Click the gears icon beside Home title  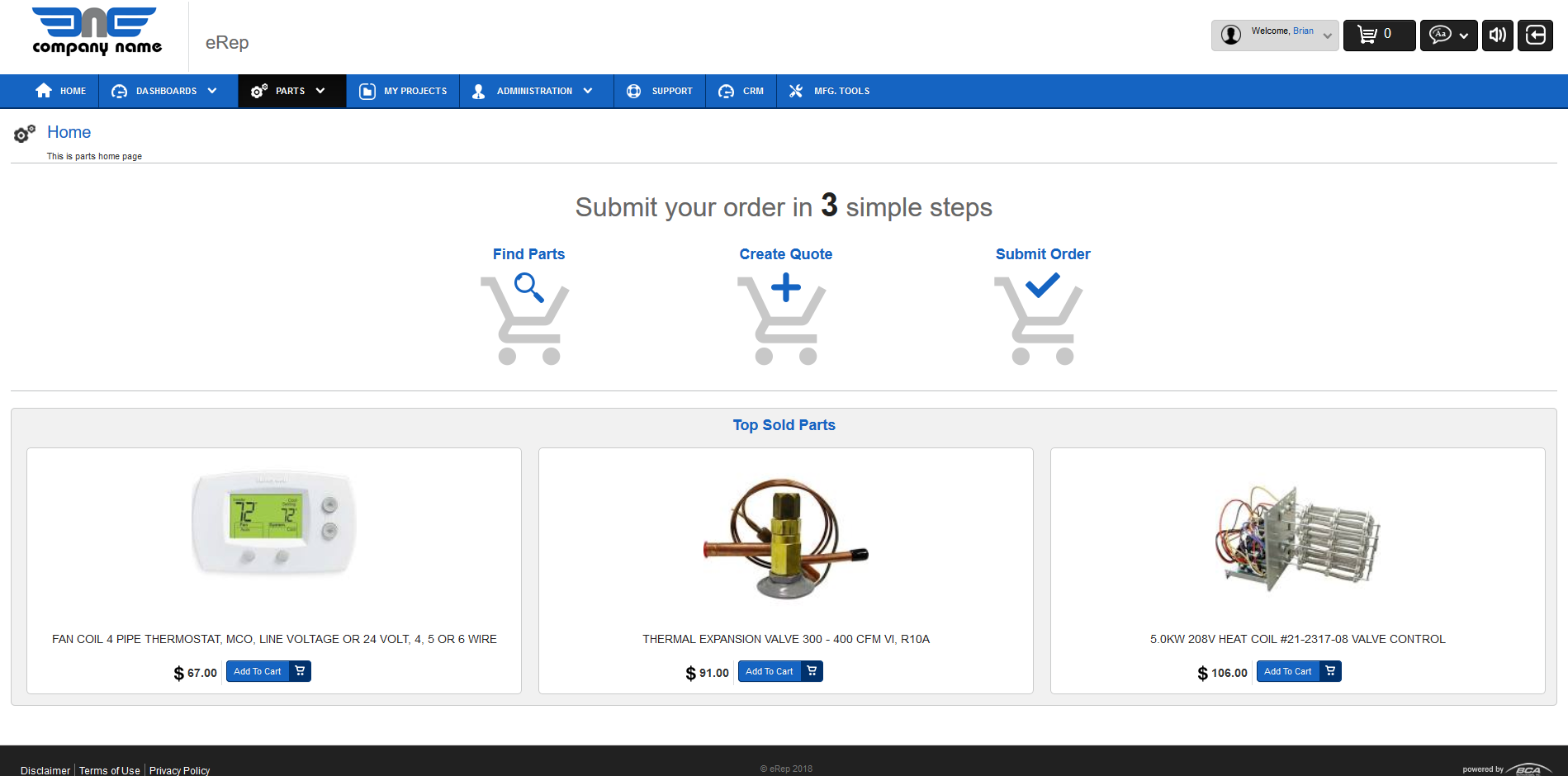pos(25,133)
